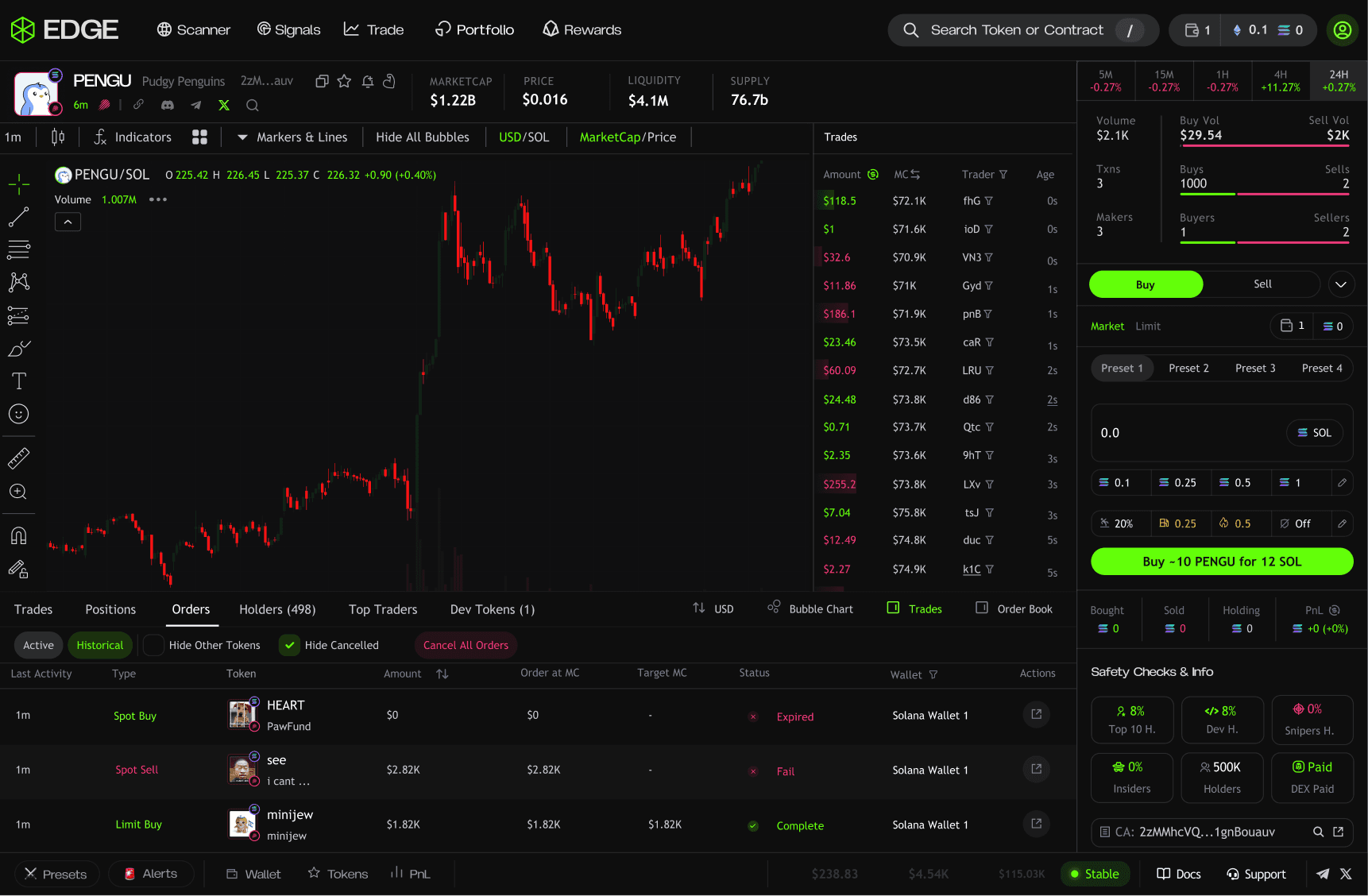The image size is (1368, 896).
Task: Open PENGU Discord link icon
Action: pyautogui.click(x=168, y=105)
